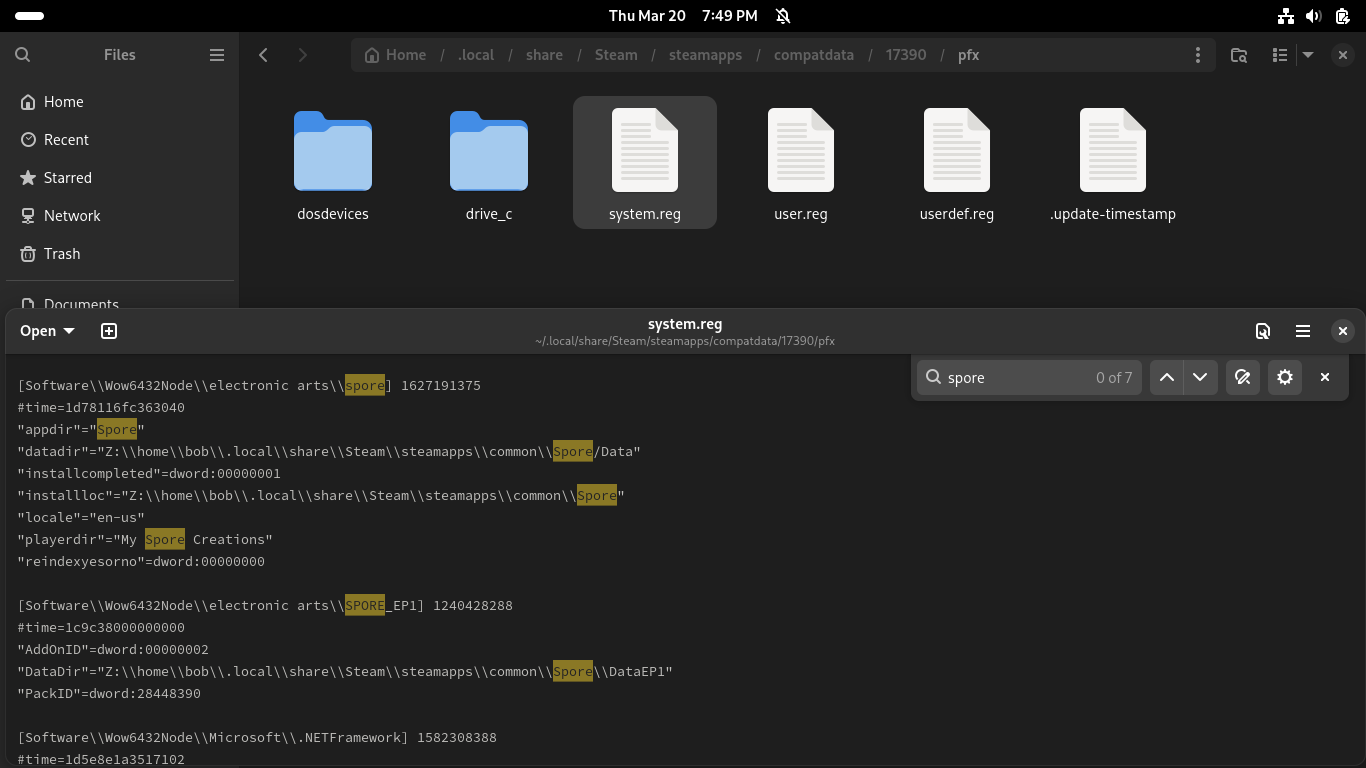Click the spore search input field
Viewport: 1366px width, 768px height.
click(x=1029, y=377)
